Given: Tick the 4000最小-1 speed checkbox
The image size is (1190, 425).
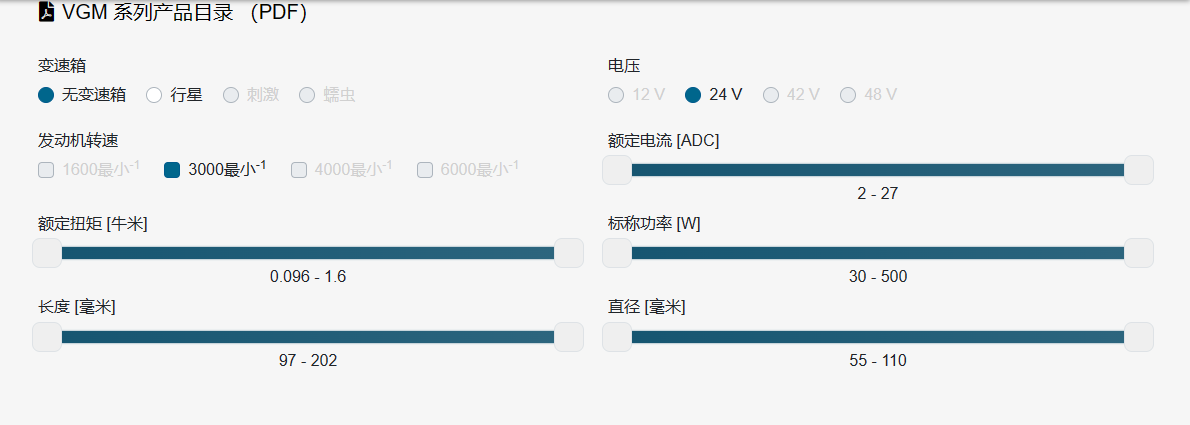Looking at the screenshot, I should [x=299, y=170].
